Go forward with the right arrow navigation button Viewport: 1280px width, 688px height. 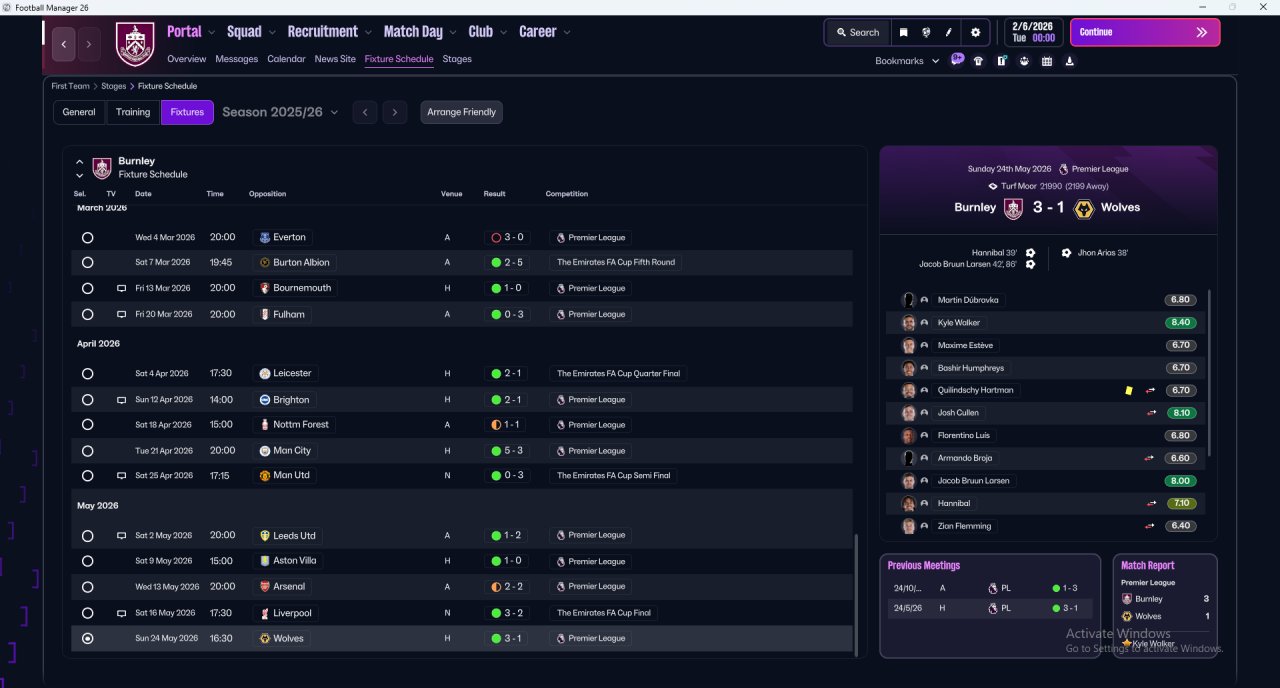(89, 44)
